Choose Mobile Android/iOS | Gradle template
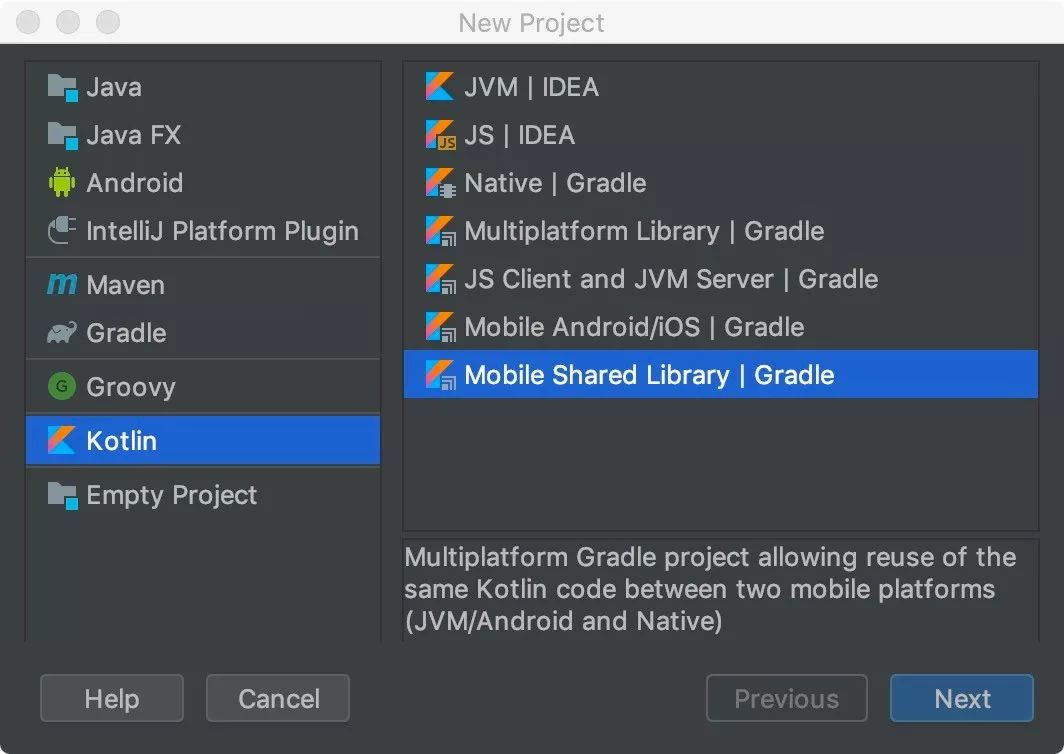1064x754 pixels. [x=721, y=327]
